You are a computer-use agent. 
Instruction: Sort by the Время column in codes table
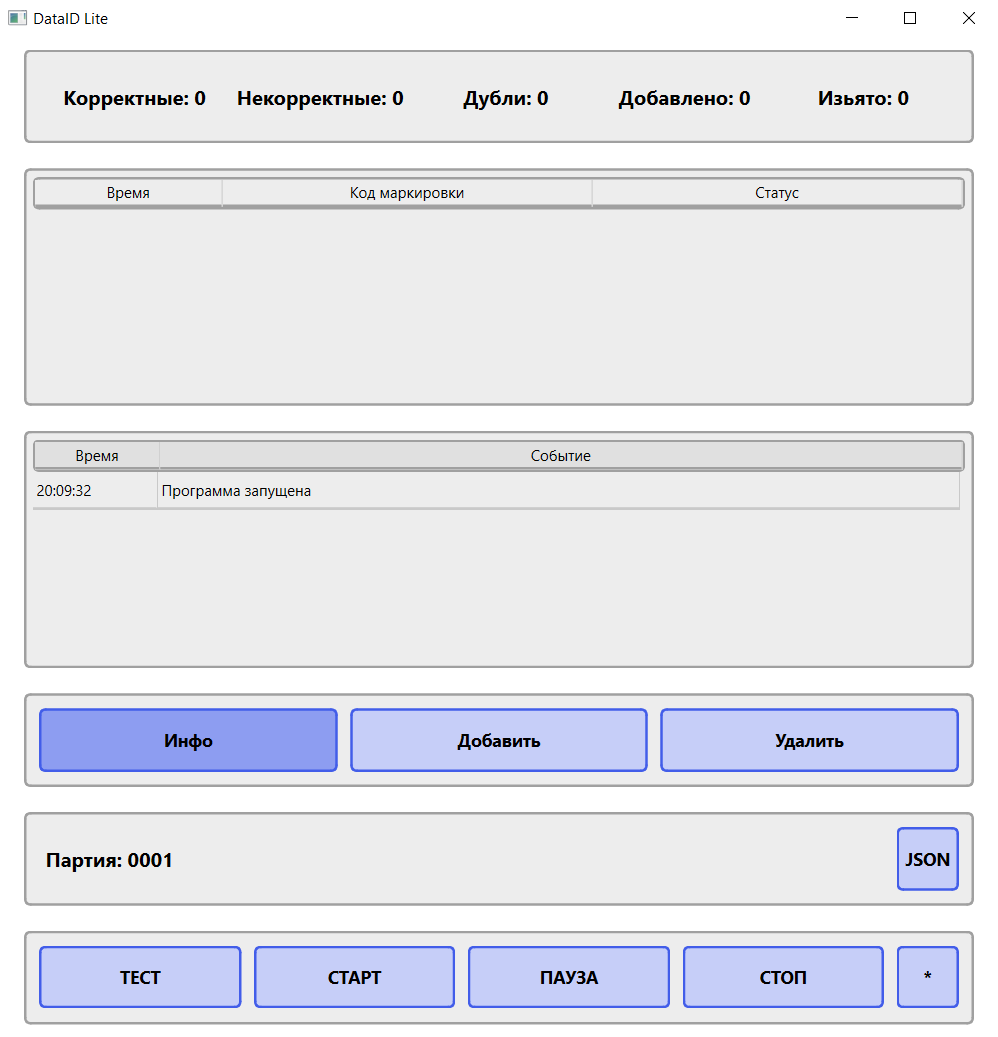[127, 192]
